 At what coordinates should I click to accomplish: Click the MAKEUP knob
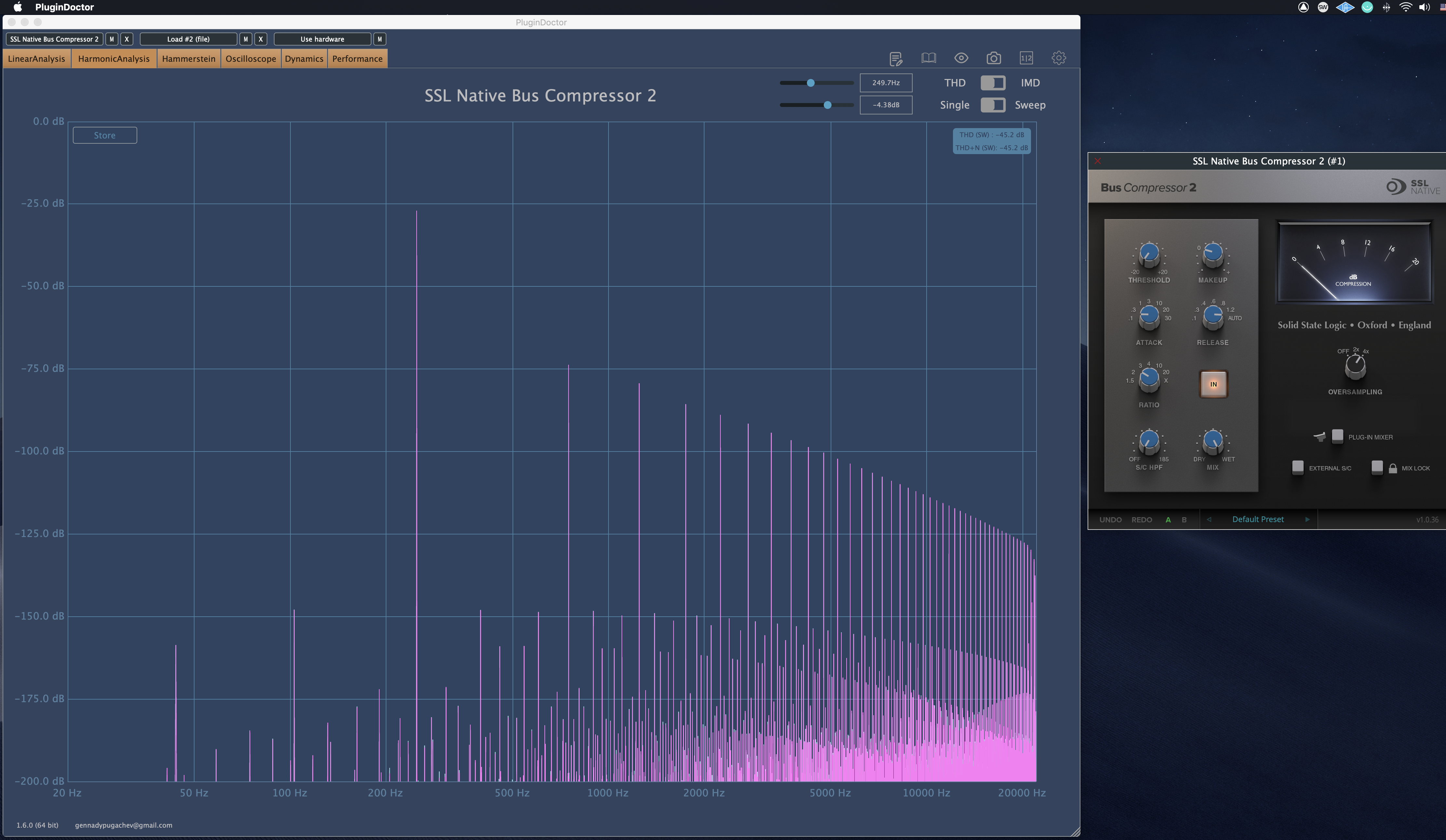[x=1212, y=254]
